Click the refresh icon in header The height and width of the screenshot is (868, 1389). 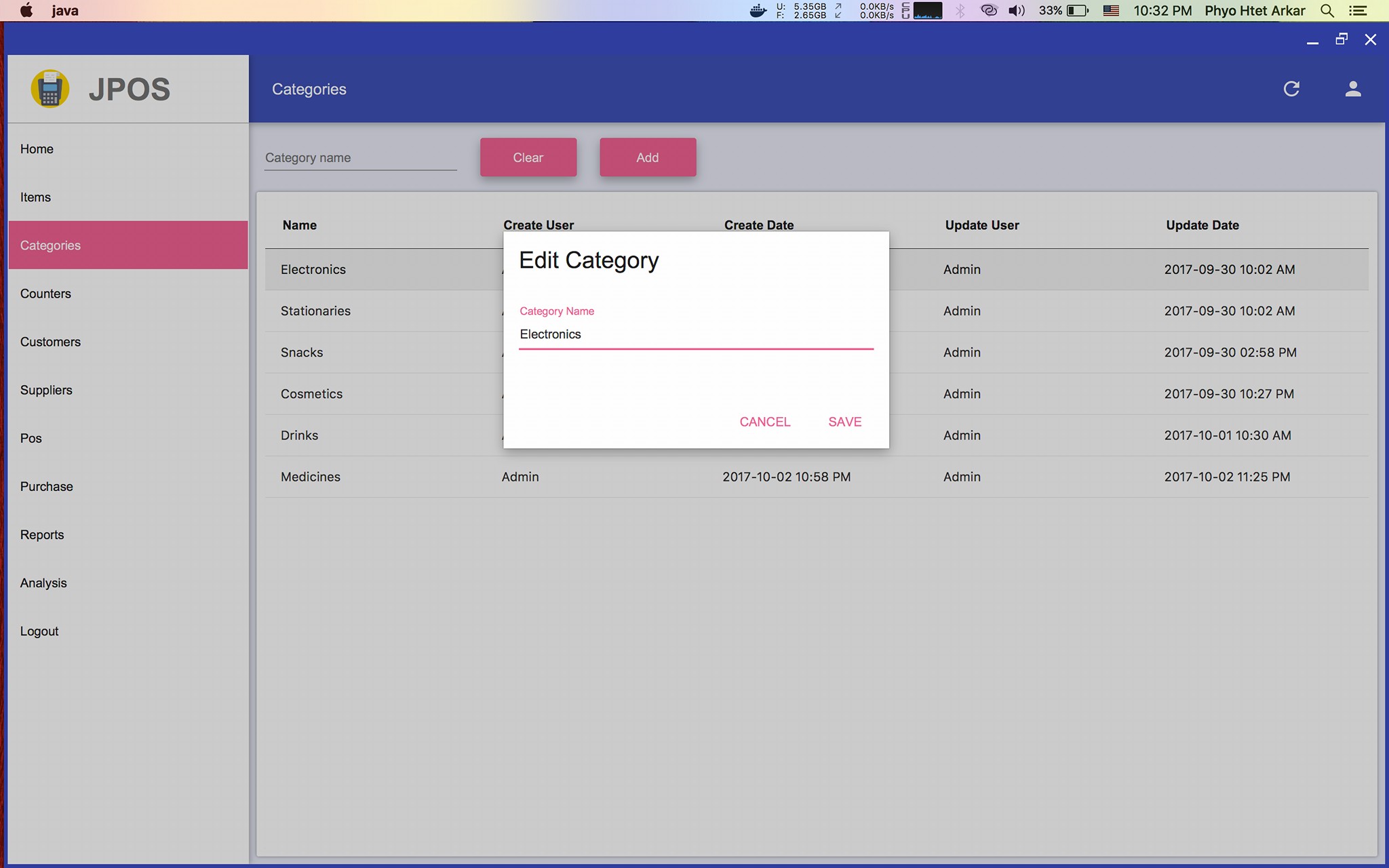1291,89
